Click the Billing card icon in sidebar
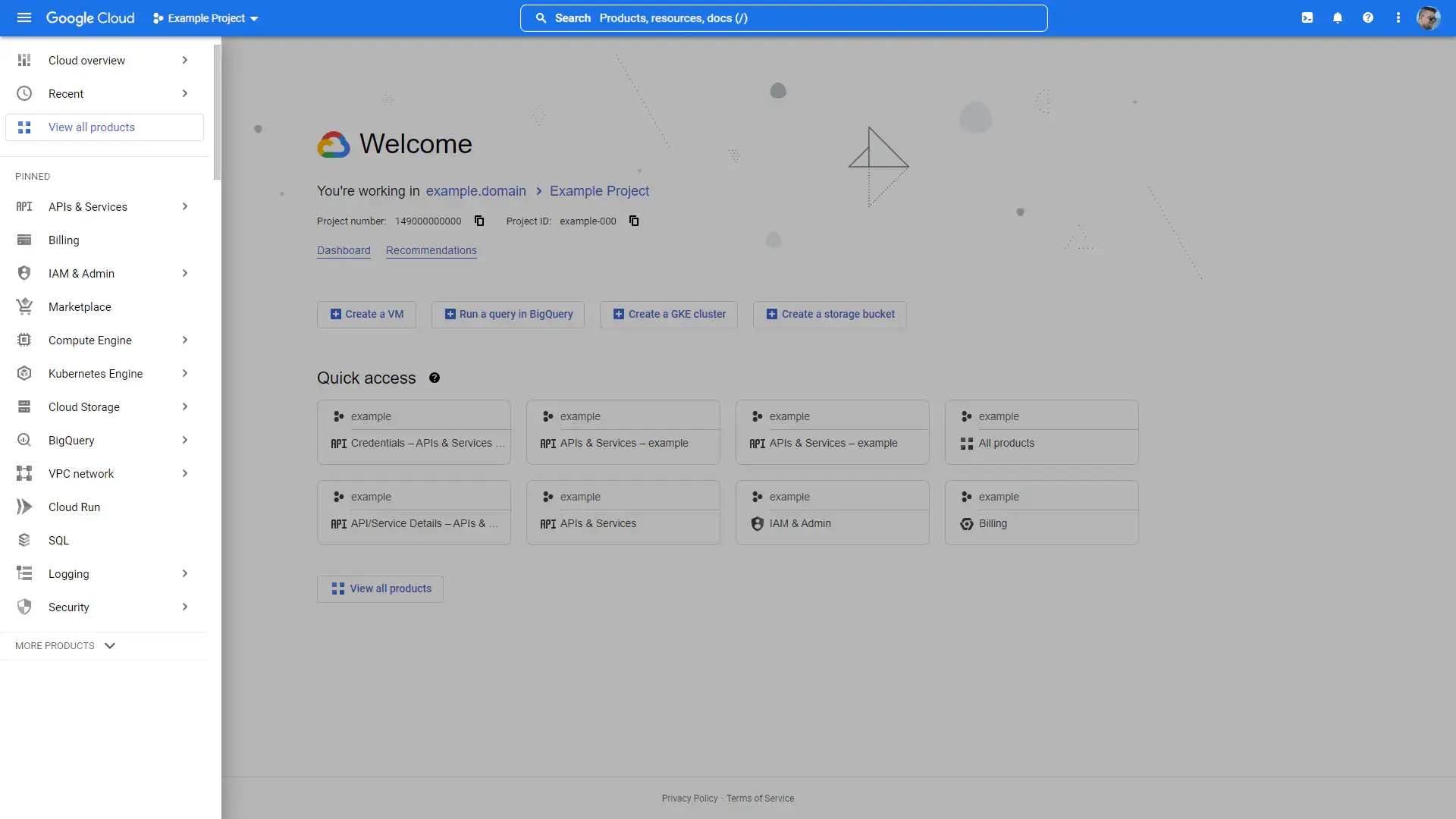 tap(24, 240)
